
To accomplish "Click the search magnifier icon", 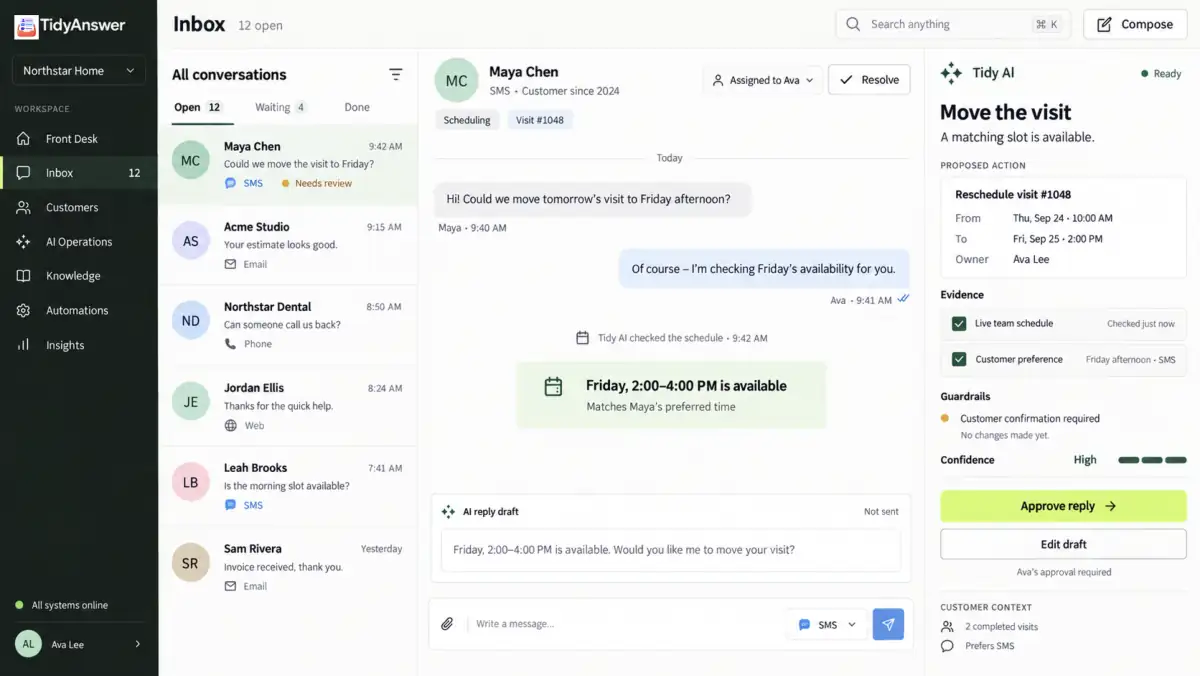I will pos(853,24).
